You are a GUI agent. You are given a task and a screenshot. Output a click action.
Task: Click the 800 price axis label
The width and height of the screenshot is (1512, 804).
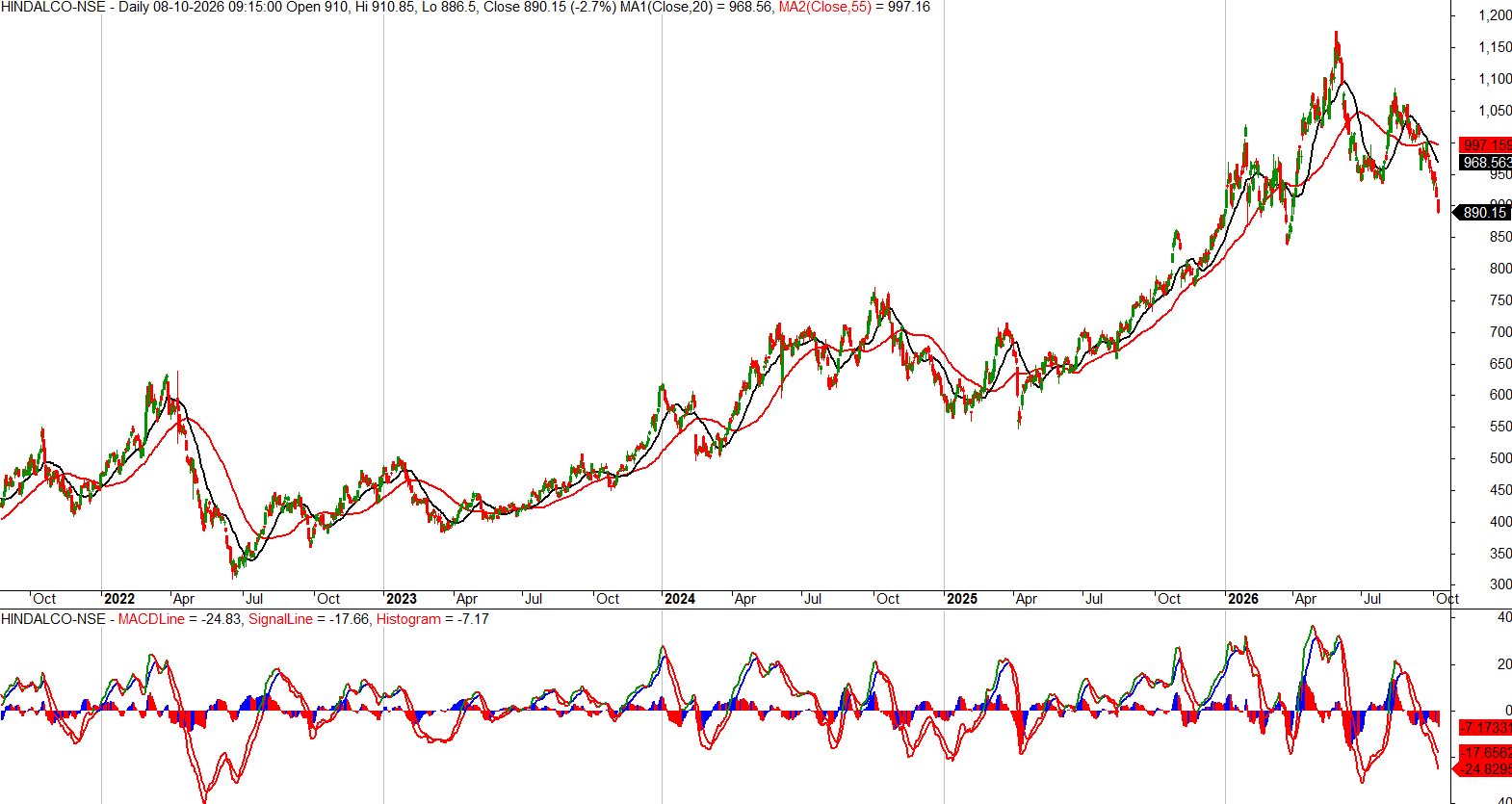(1500, 269)
